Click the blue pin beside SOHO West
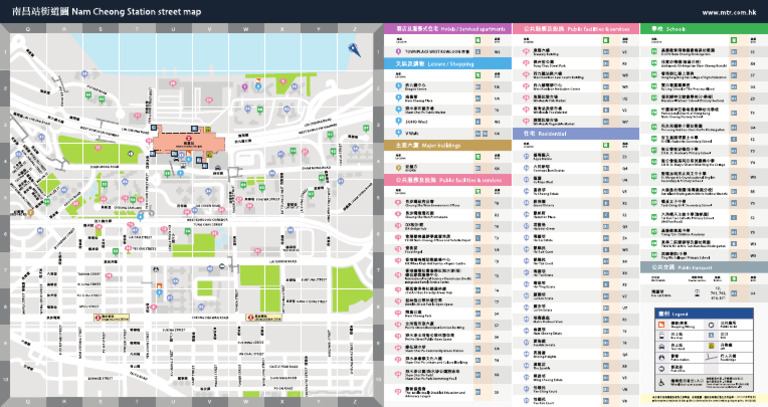Screen dimensions: 768x407 (398, 121)
